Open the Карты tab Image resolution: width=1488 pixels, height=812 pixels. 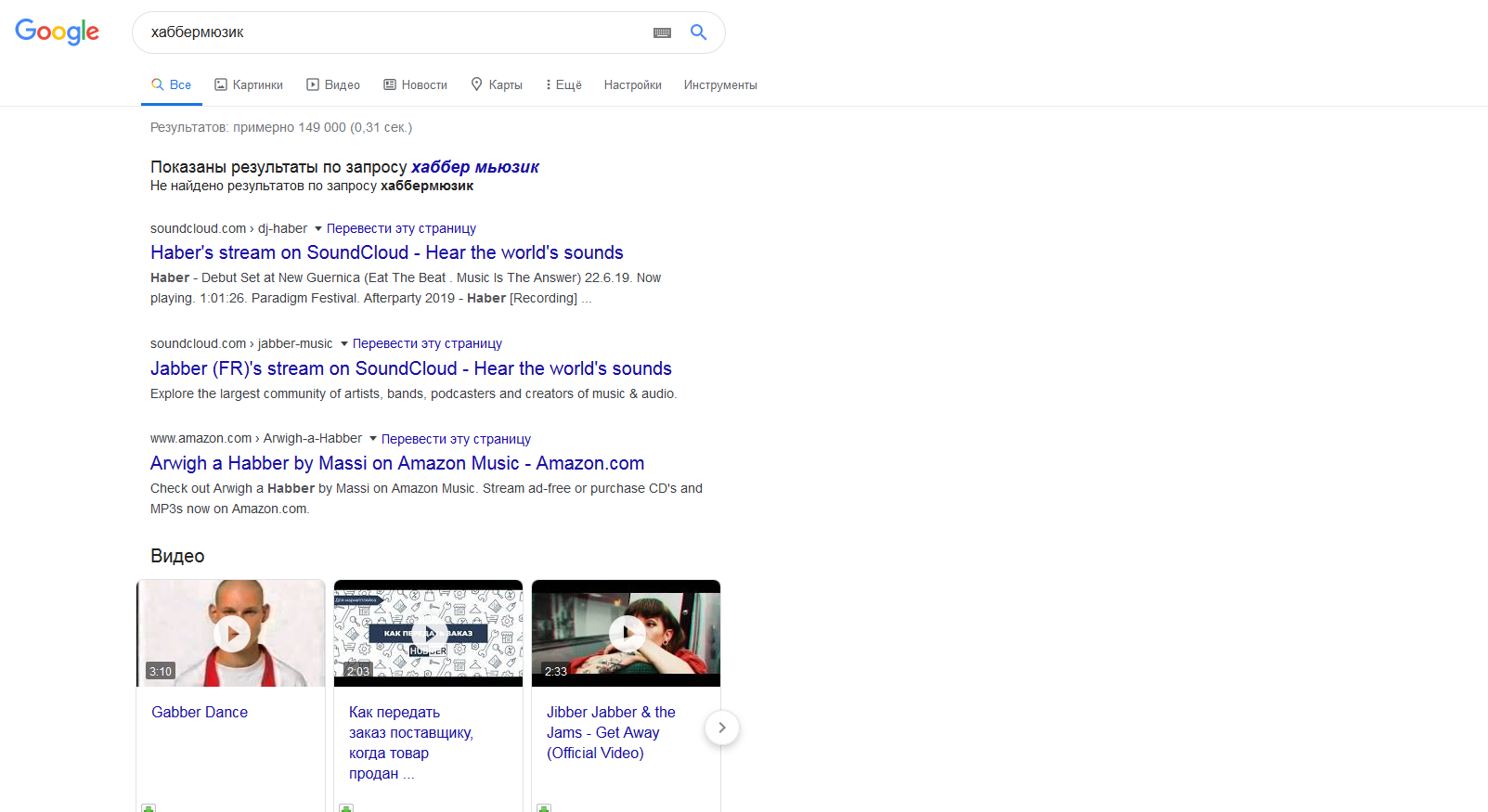point(497,84)
